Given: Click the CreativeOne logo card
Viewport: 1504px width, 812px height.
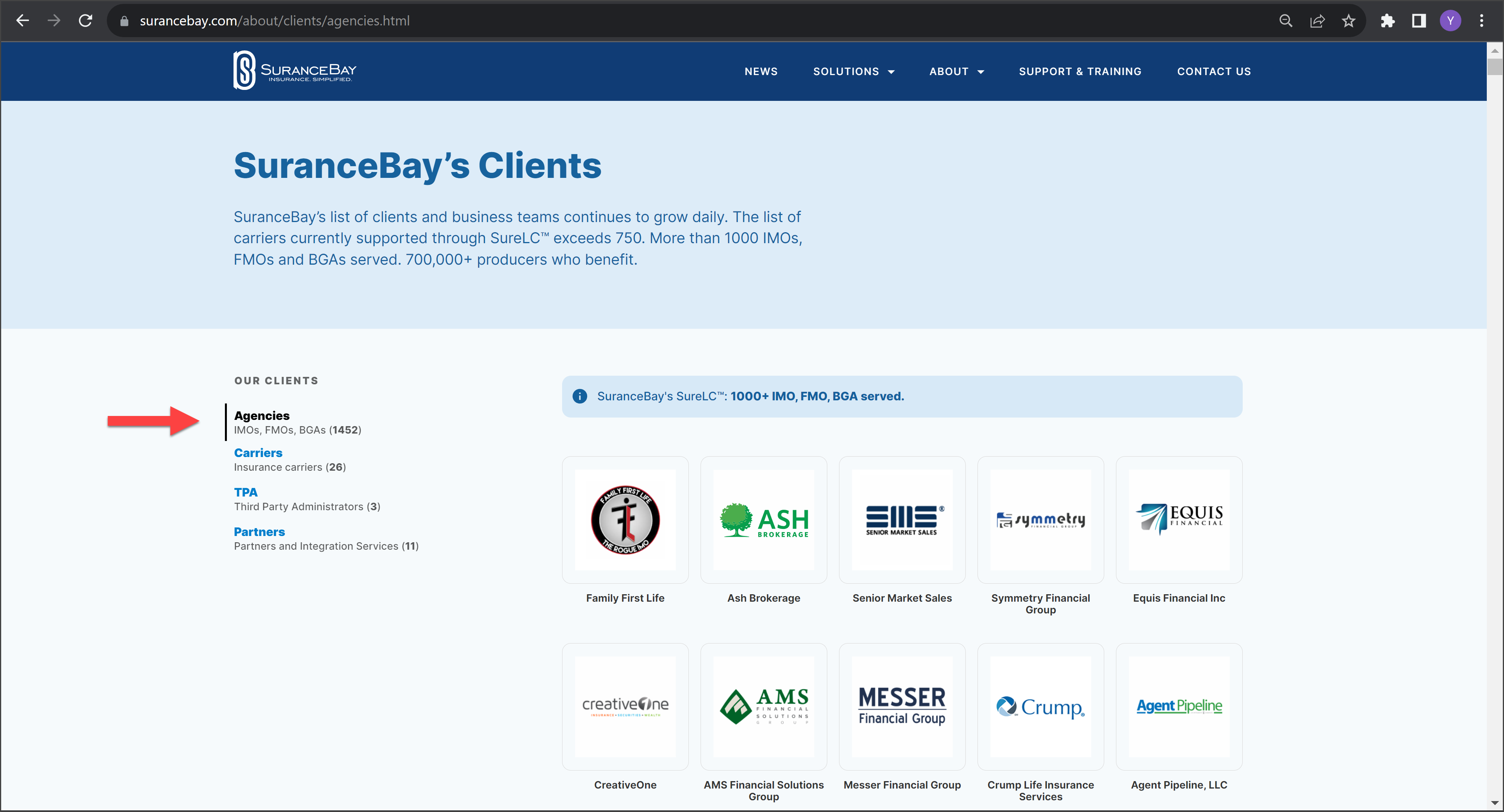Looking at the screenshot, I should 625,706.
